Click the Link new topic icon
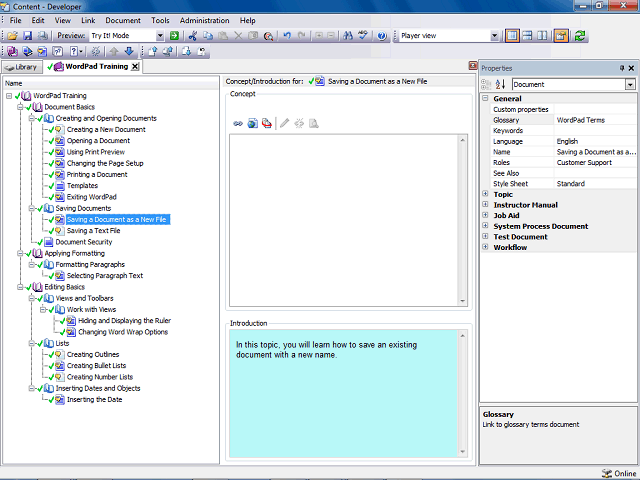 (x=42, y=51)
